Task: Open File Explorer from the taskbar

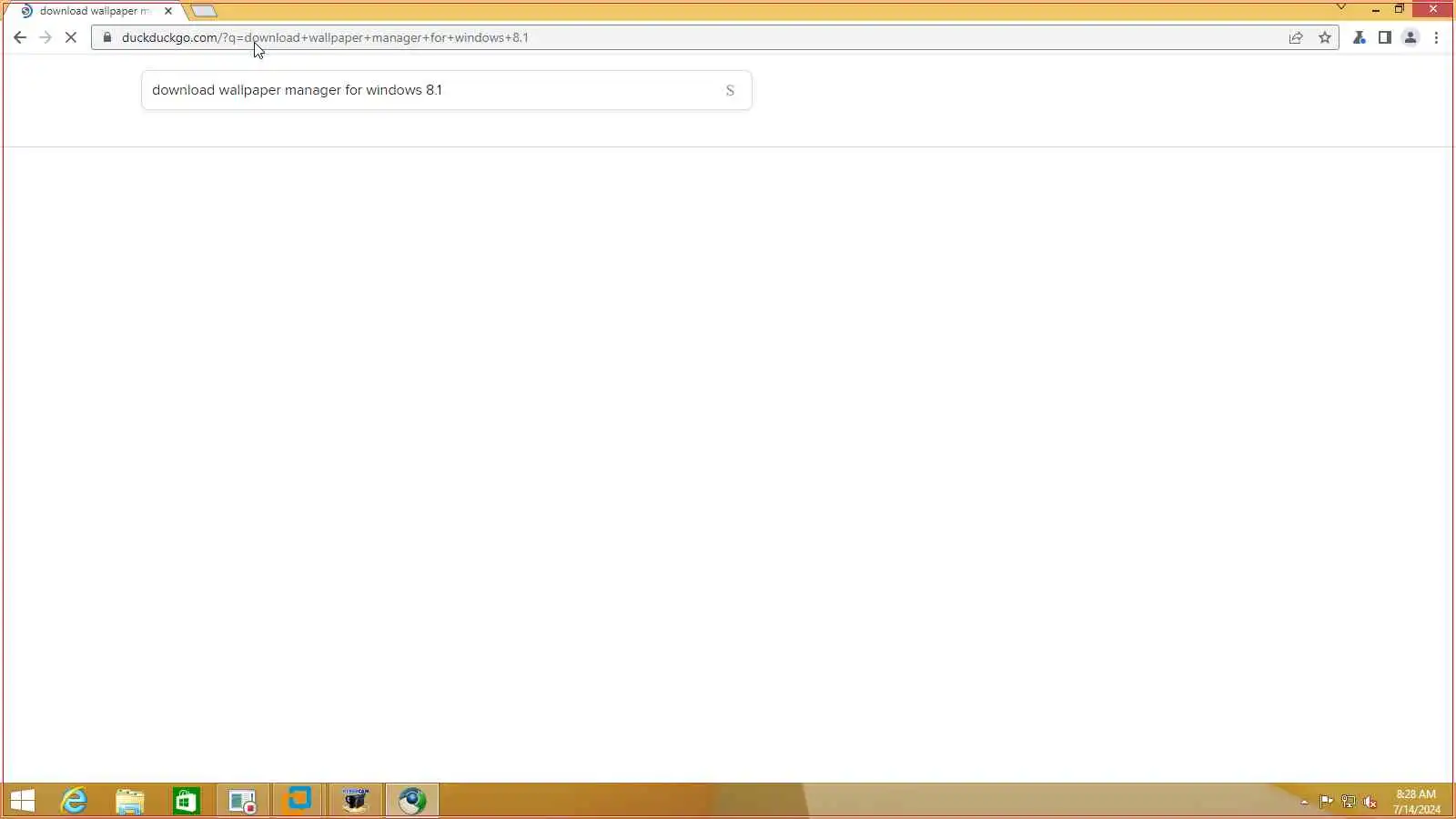Action: pos(130,801)
